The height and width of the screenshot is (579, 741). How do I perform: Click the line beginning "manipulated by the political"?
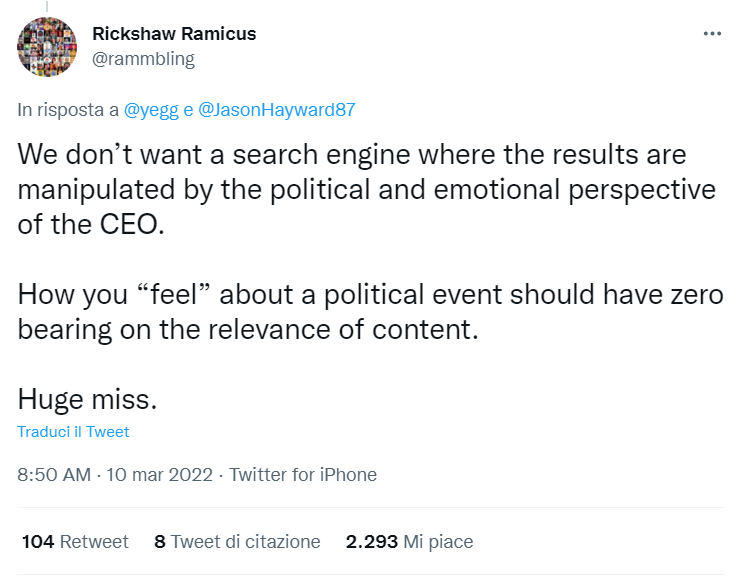click(x=367, y=190)
